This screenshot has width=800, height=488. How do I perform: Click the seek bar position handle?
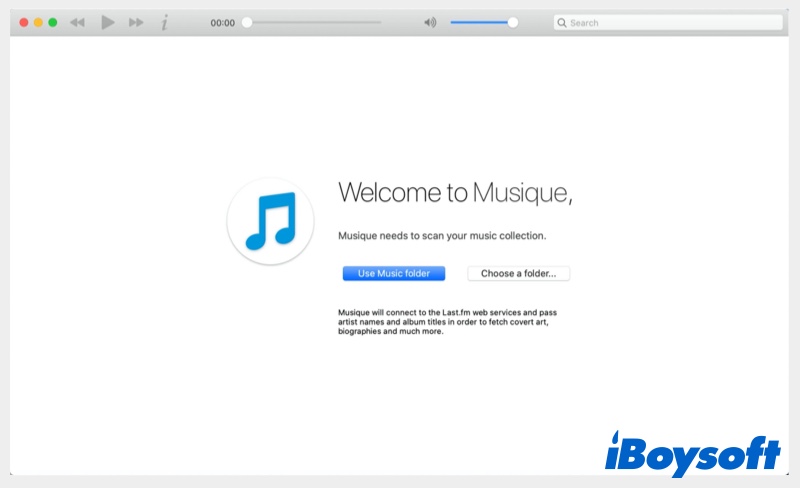coord(247,22)
